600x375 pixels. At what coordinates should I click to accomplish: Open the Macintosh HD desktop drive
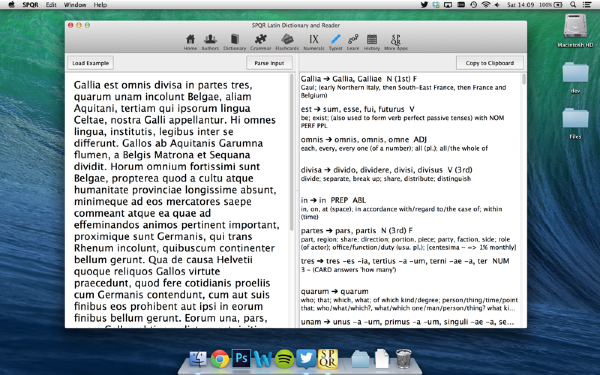575,31
